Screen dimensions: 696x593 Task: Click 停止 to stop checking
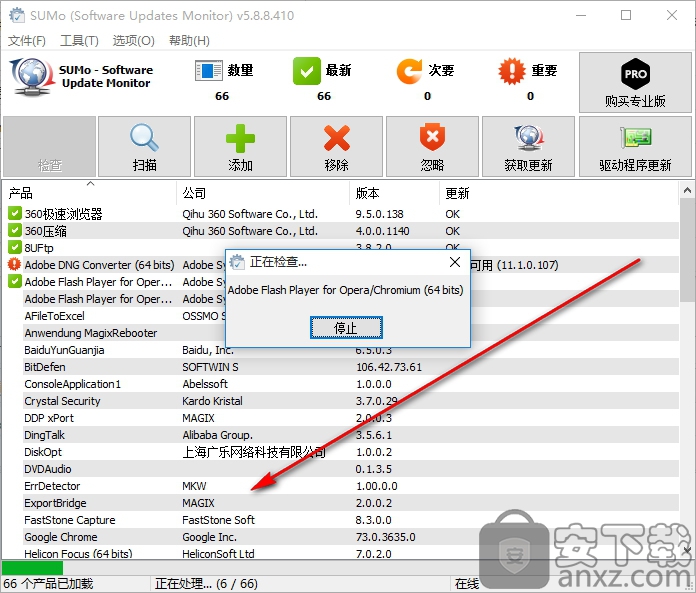[346, 328]
